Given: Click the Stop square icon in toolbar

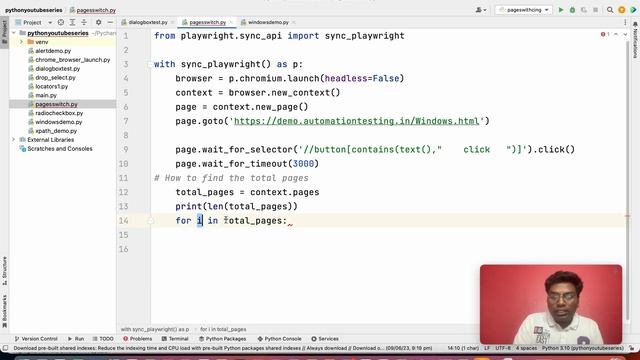Looking at the screenshot, I should [596, 10].
